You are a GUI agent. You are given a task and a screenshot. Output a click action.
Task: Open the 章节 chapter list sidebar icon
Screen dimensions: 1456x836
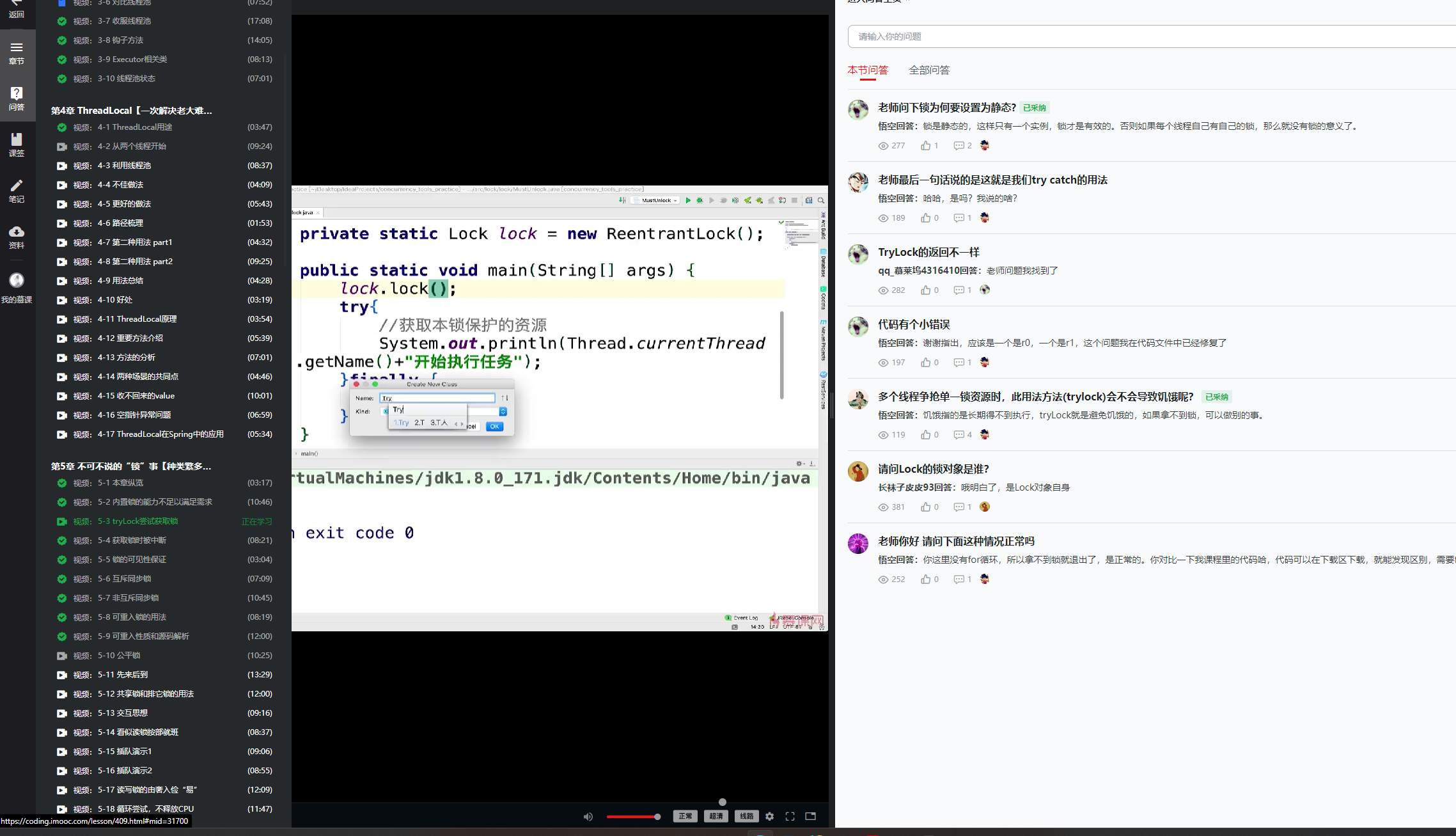[x=17, y=52]
